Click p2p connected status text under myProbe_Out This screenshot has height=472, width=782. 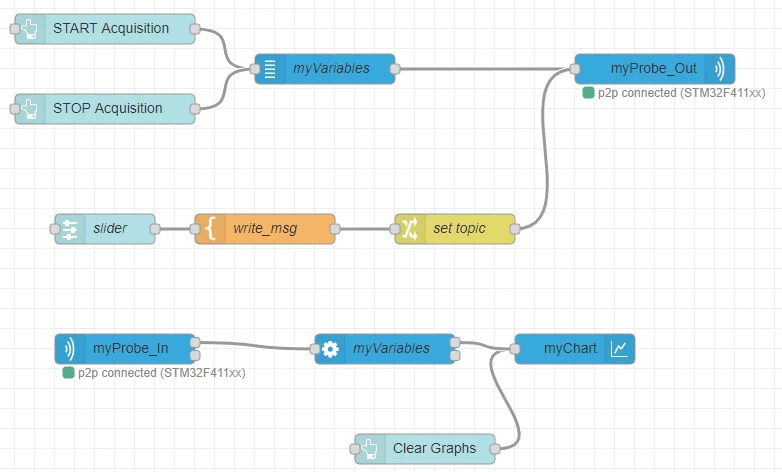pos(681,93)
